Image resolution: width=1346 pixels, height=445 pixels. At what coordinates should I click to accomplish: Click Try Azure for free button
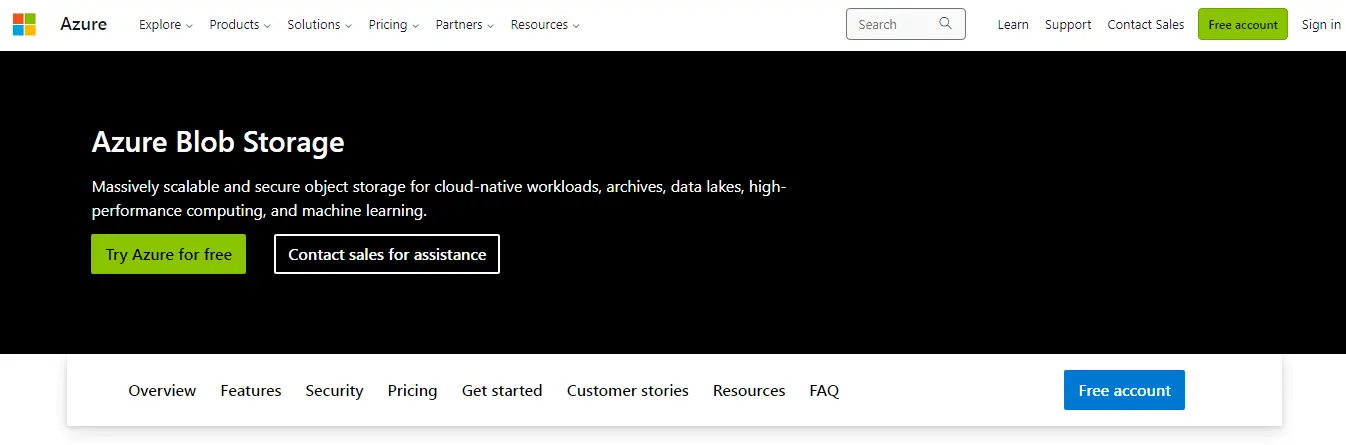click(x=168, y=254)
